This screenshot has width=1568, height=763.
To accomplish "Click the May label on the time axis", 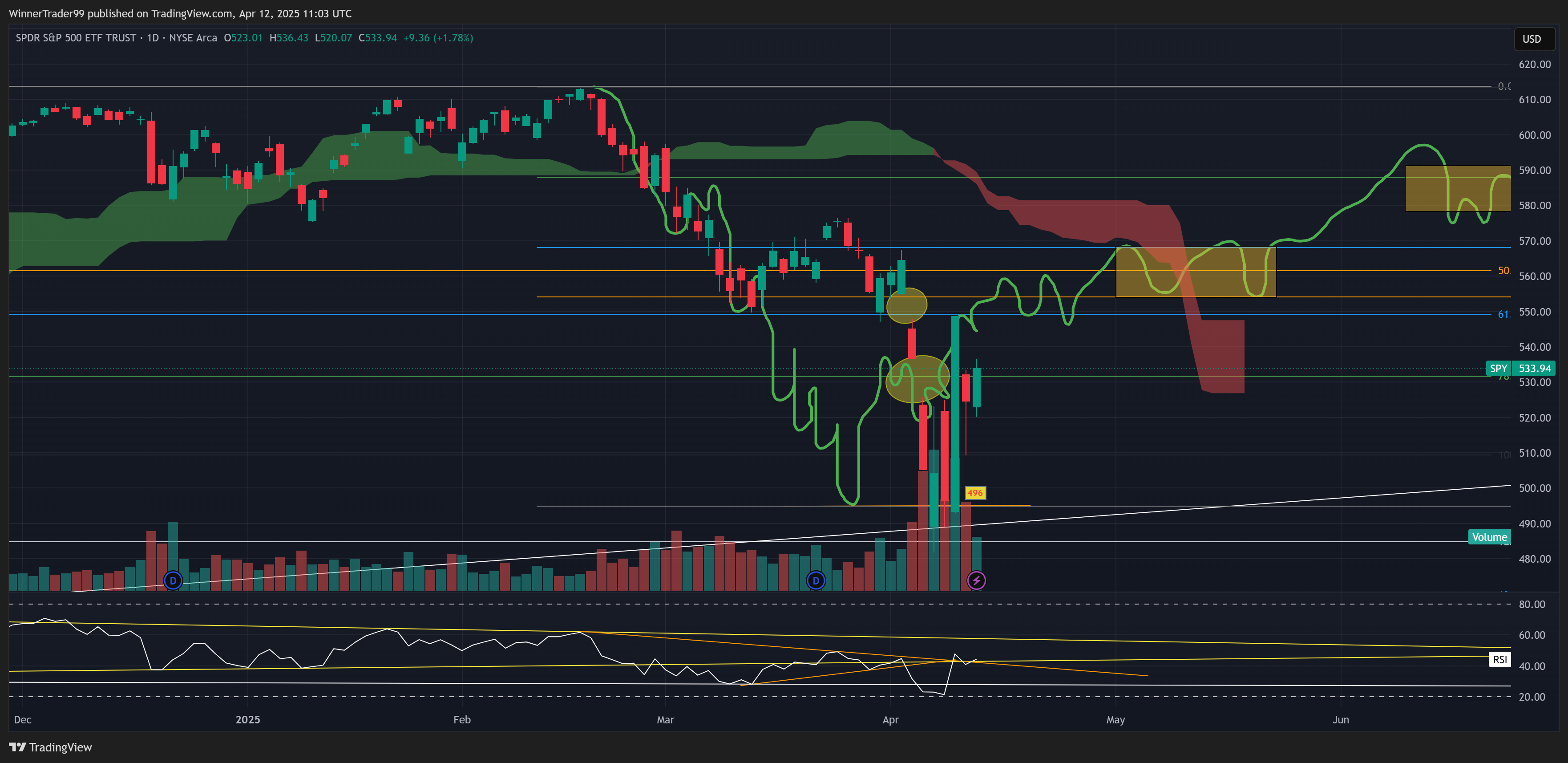I will [1116, 720].
